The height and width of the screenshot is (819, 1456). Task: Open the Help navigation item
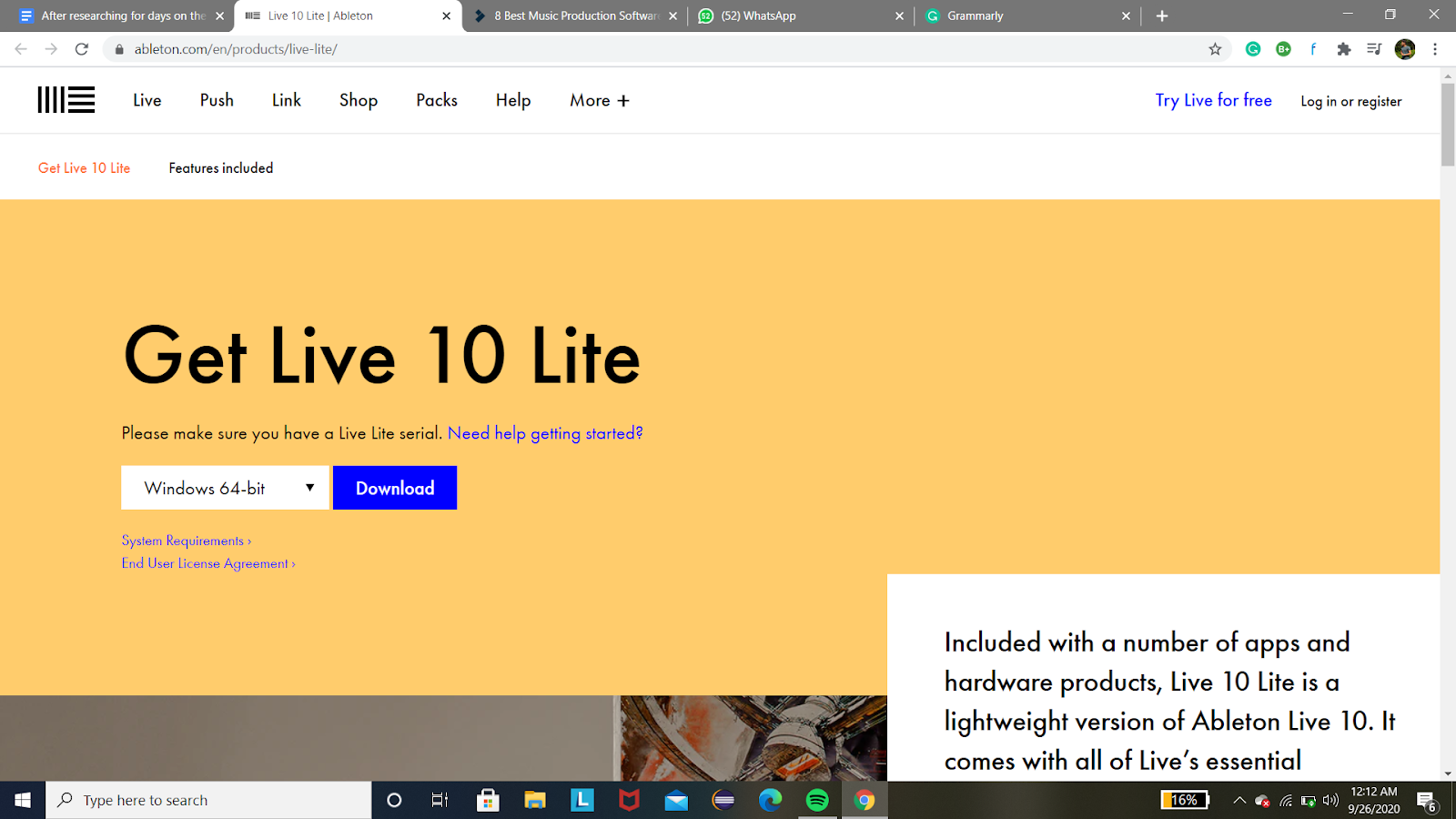513,100
